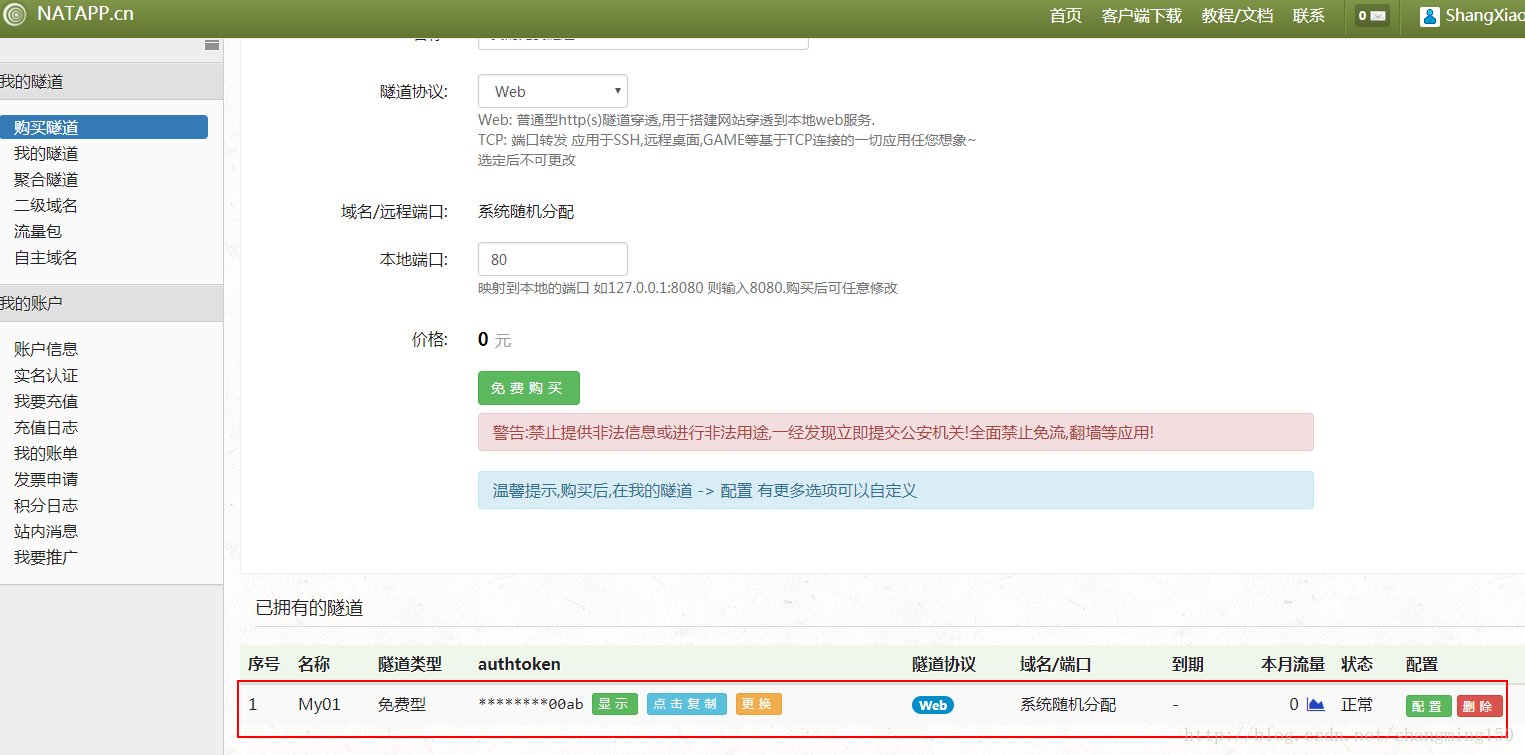
Task: Click the 我的隧道 section header
Action: click(x=111, y=82)
